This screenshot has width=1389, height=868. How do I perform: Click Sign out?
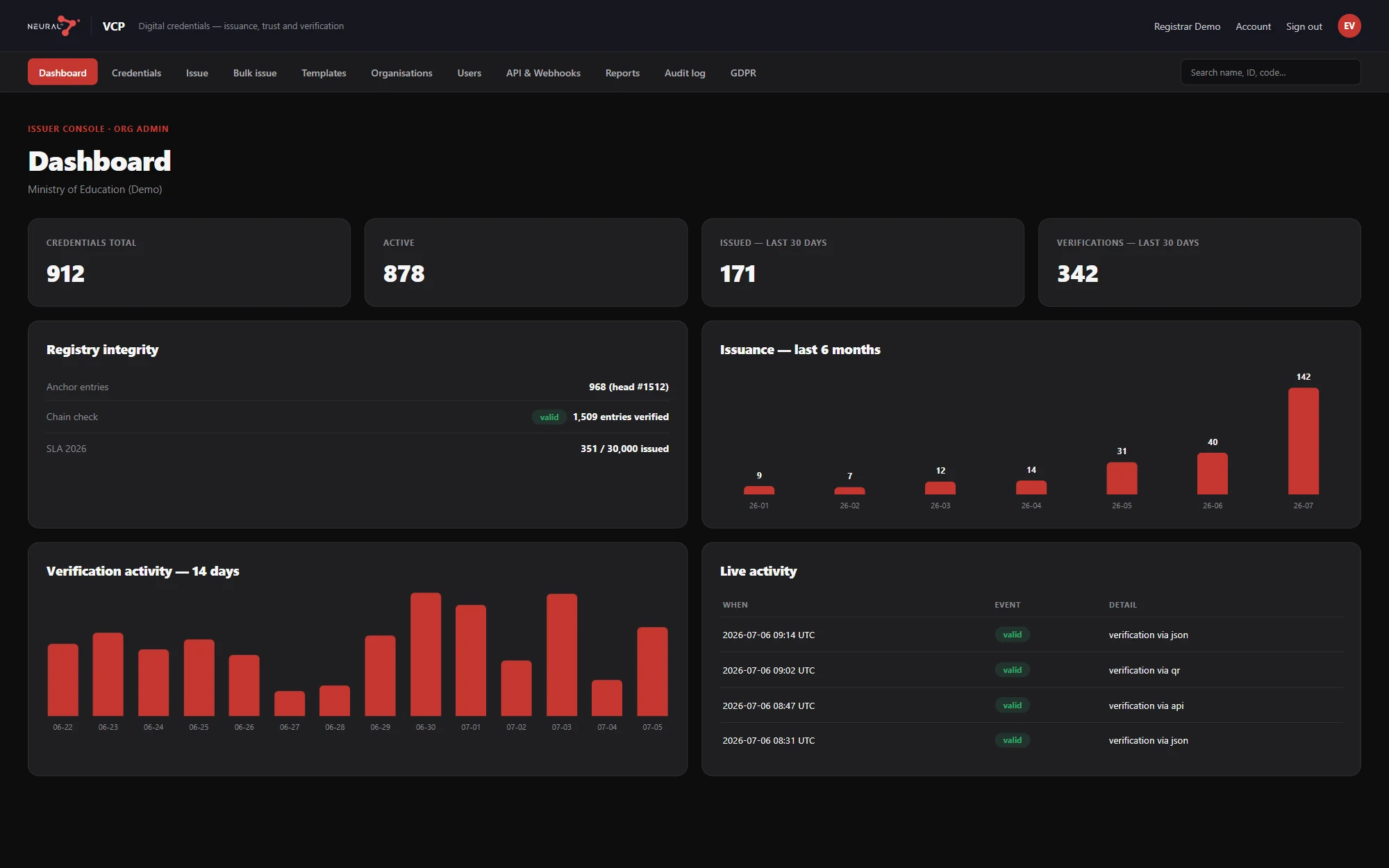[1304, 26]
